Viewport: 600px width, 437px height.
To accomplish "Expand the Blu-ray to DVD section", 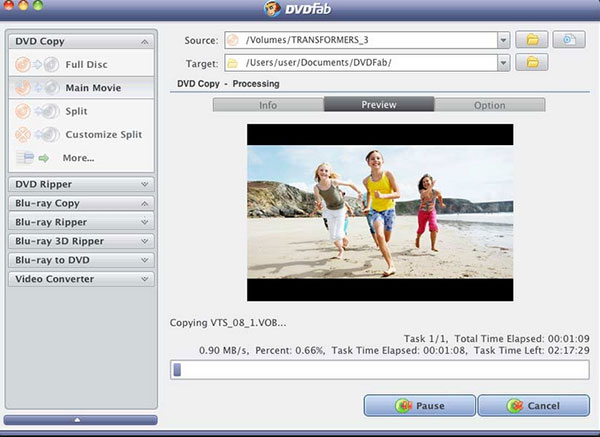I will (x=145, y=260).
